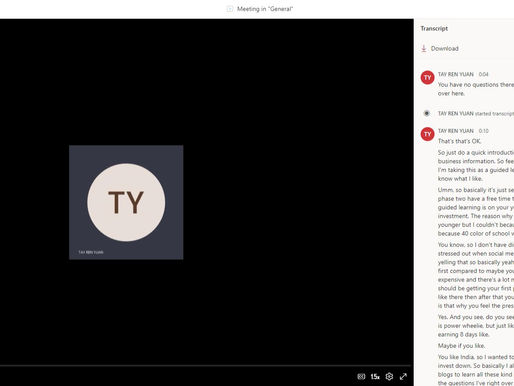Click "You like India, so I wanted" paragraph

click(476, 370)
